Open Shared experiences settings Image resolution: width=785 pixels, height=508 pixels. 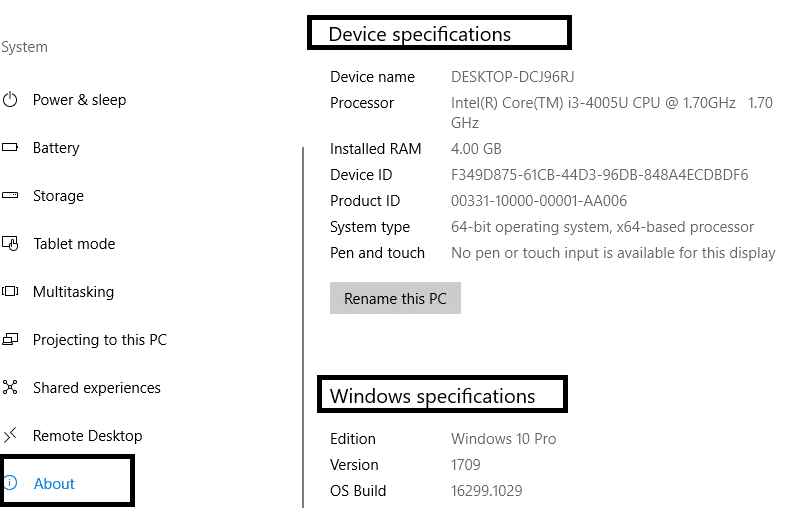tap(96, 388)
